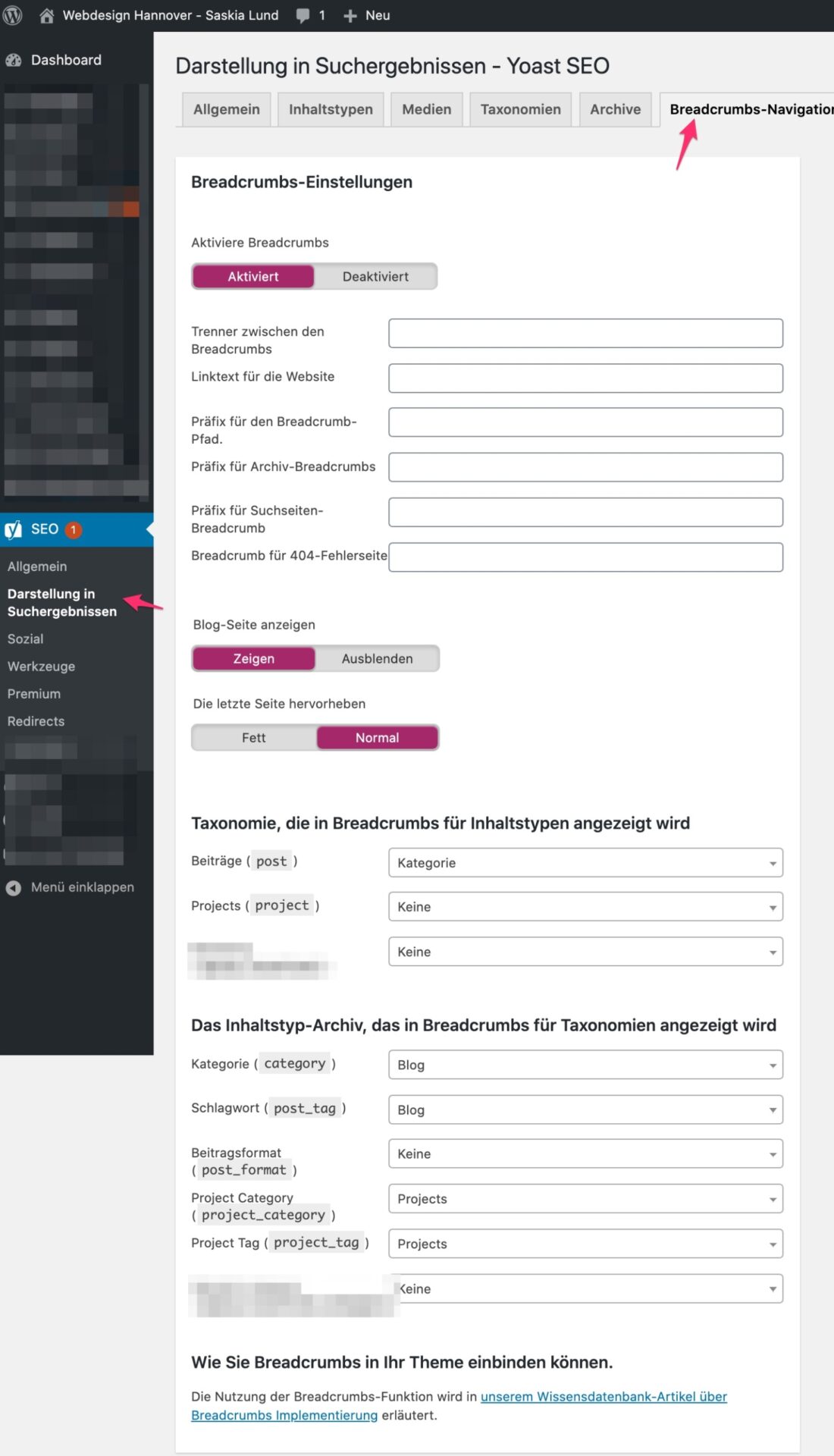Open the Kategorie category archive dropdown

coord(585,1065)
